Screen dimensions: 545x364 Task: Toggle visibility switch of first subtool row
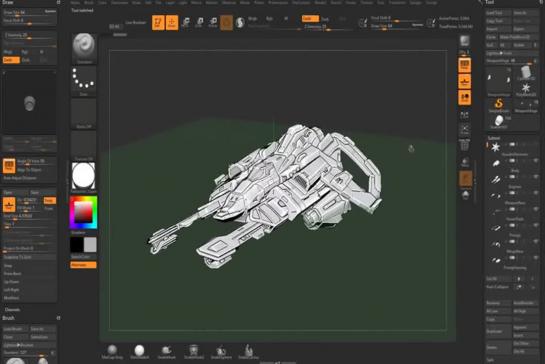[512, 145]
